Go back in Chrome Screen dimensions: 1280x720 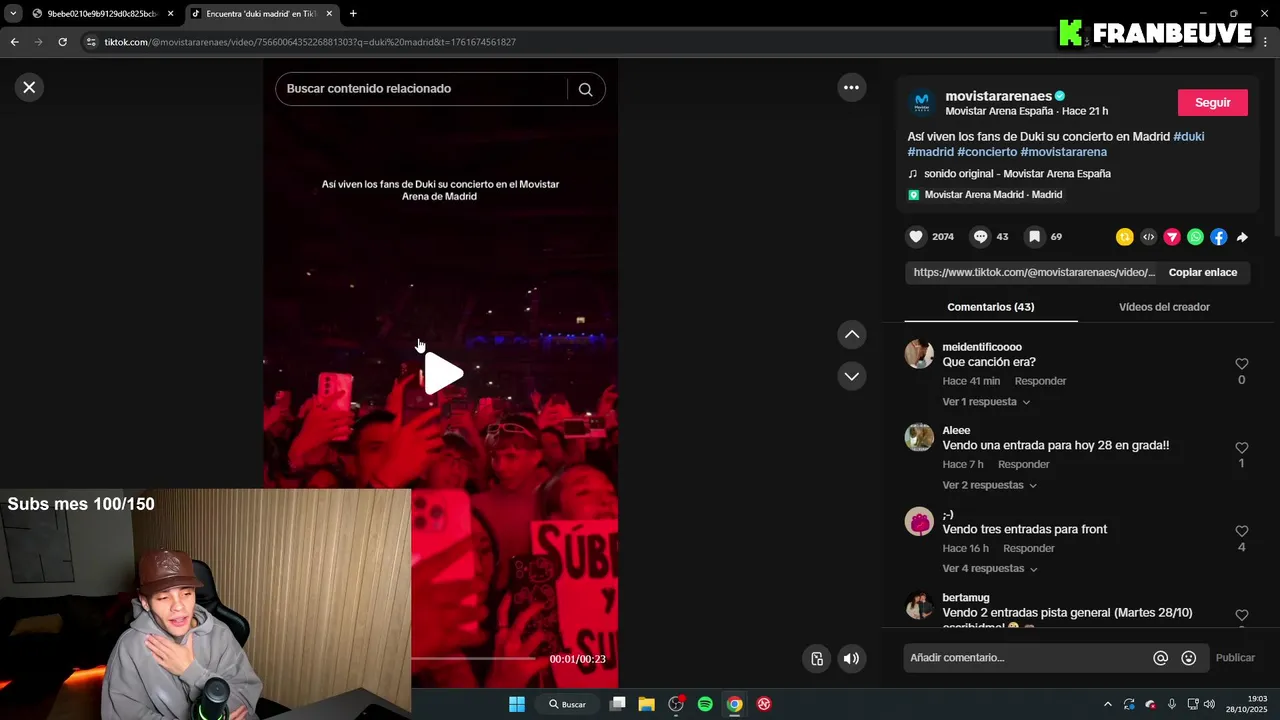[x=14, y=42]
